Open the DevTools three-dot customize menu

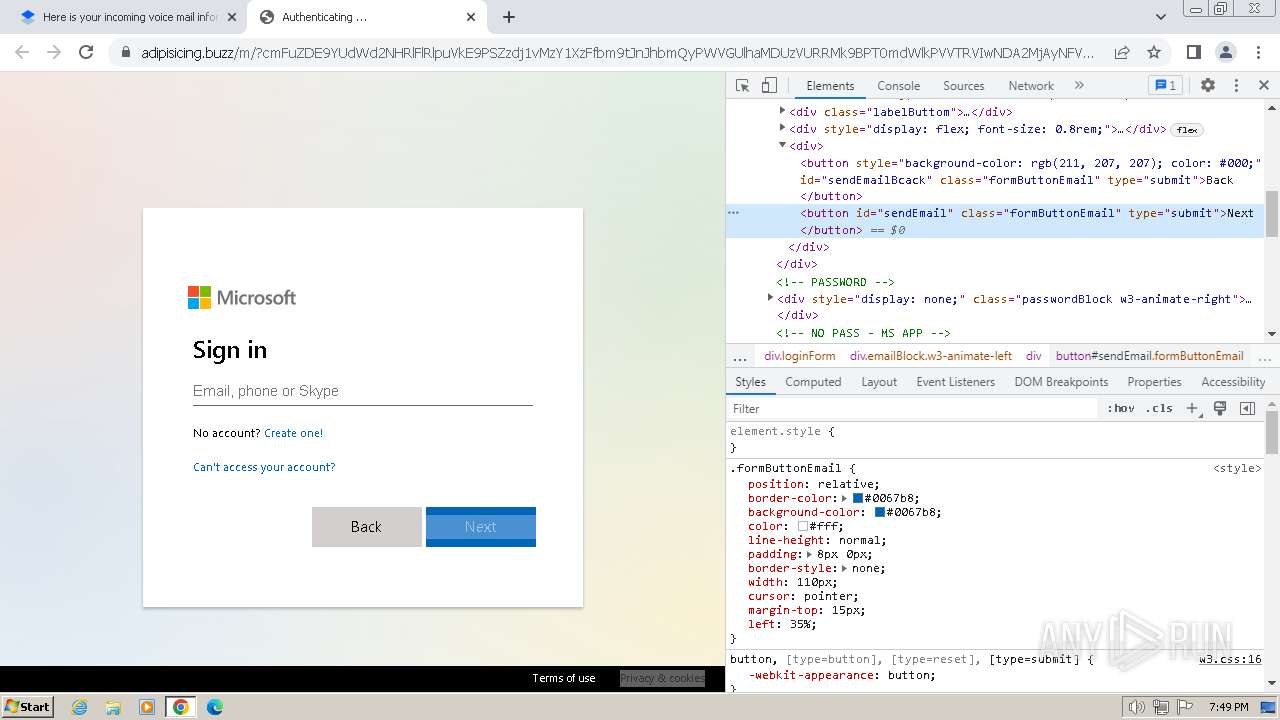1236,85
